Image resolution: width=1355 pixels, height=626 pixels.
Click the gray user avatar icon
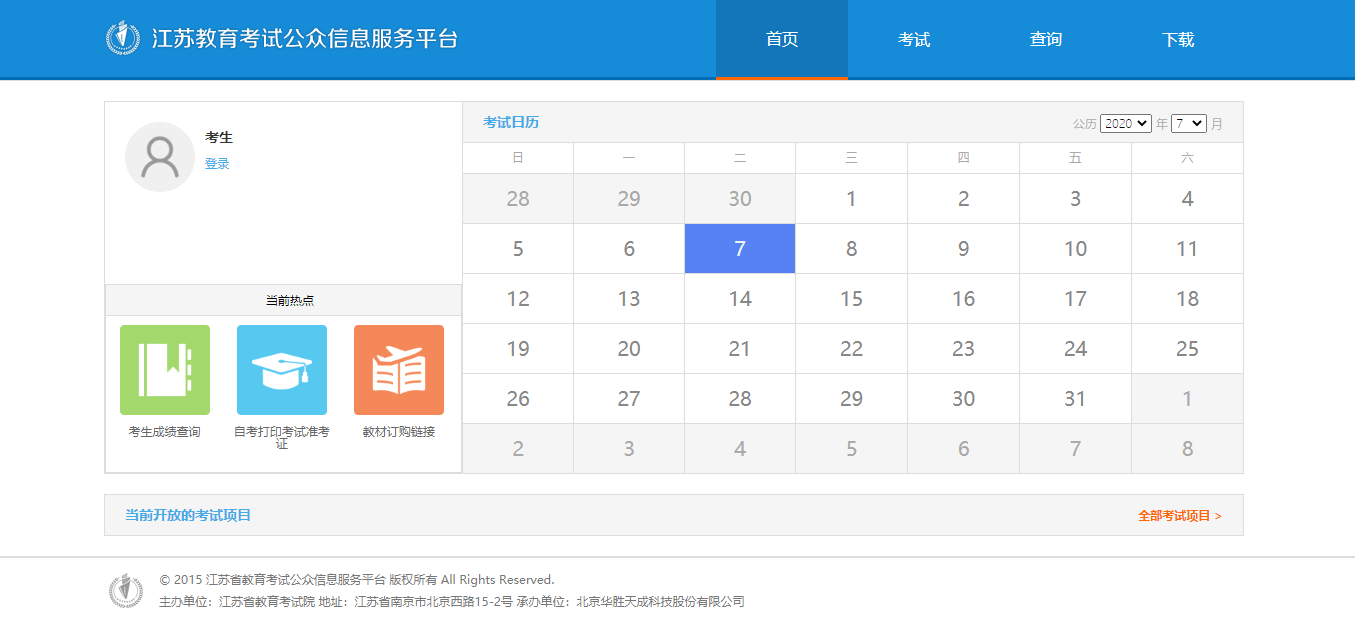pos(160,157)
